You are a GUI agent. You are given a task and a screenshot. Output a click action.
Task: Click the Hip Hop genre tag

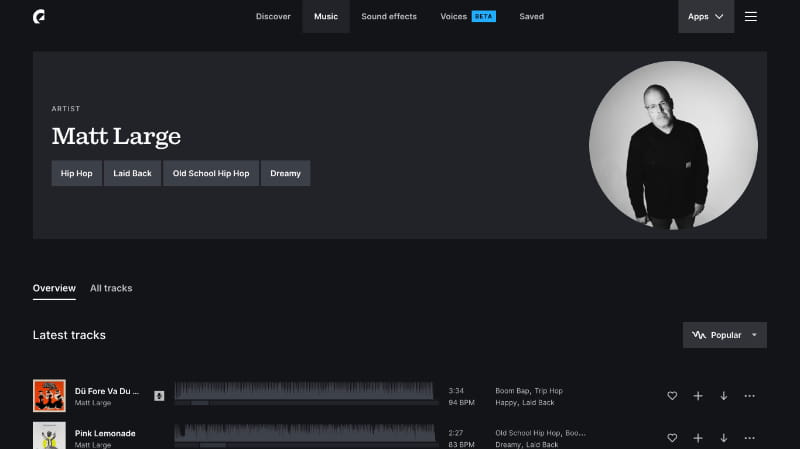(x=77, y=173)
